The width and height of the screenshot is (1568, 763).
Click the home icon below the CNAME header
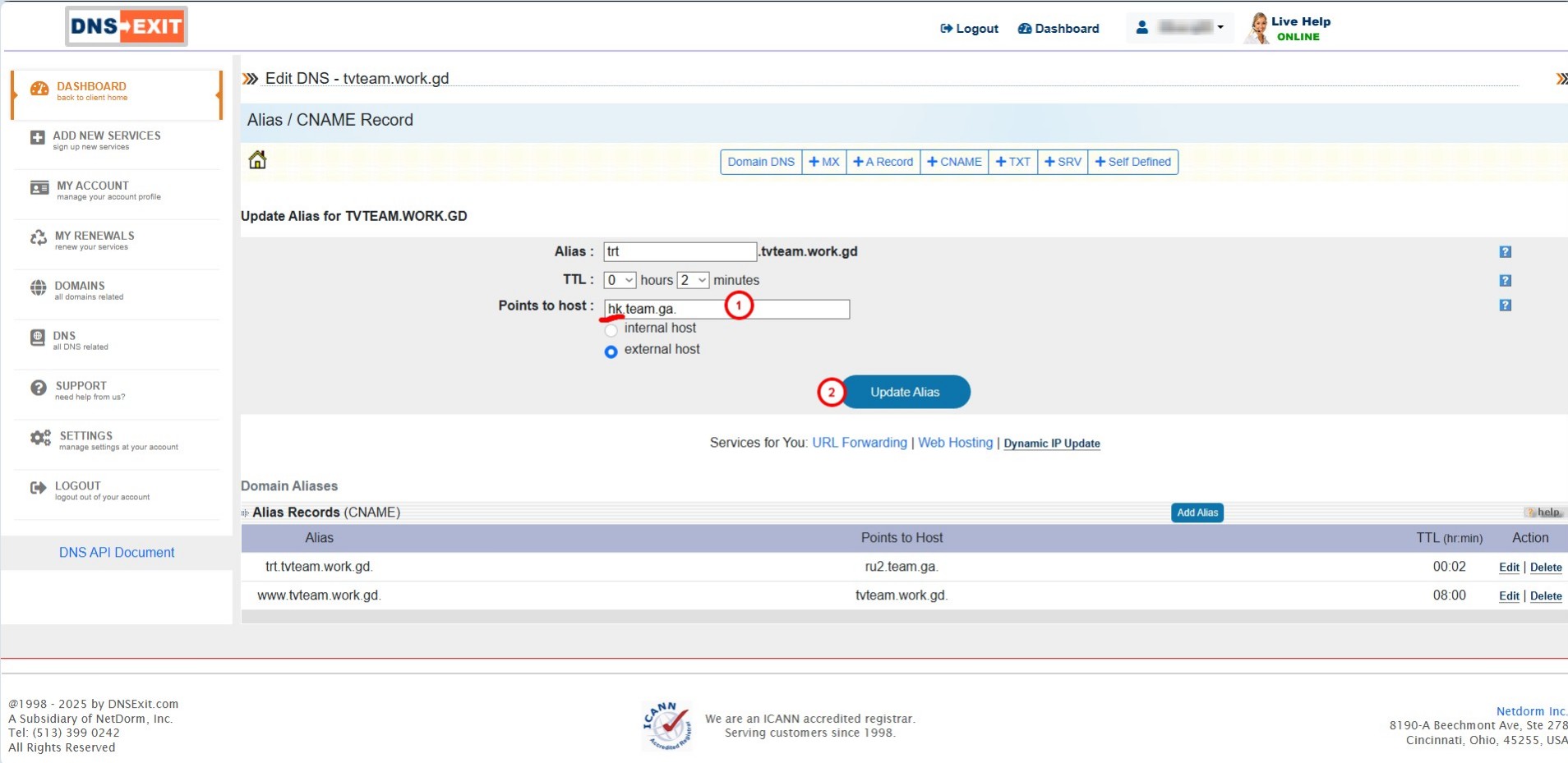[x=257, y=160]
